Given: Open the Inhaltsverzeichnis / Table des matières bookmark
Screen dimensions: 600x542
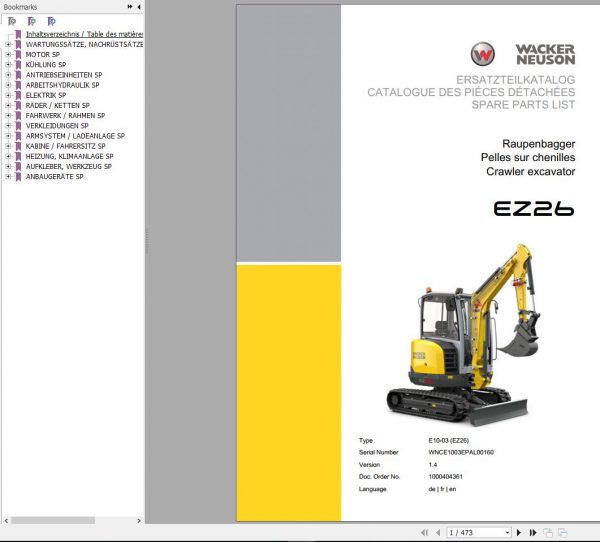Looking at the screenshot, I should (84, 34).
